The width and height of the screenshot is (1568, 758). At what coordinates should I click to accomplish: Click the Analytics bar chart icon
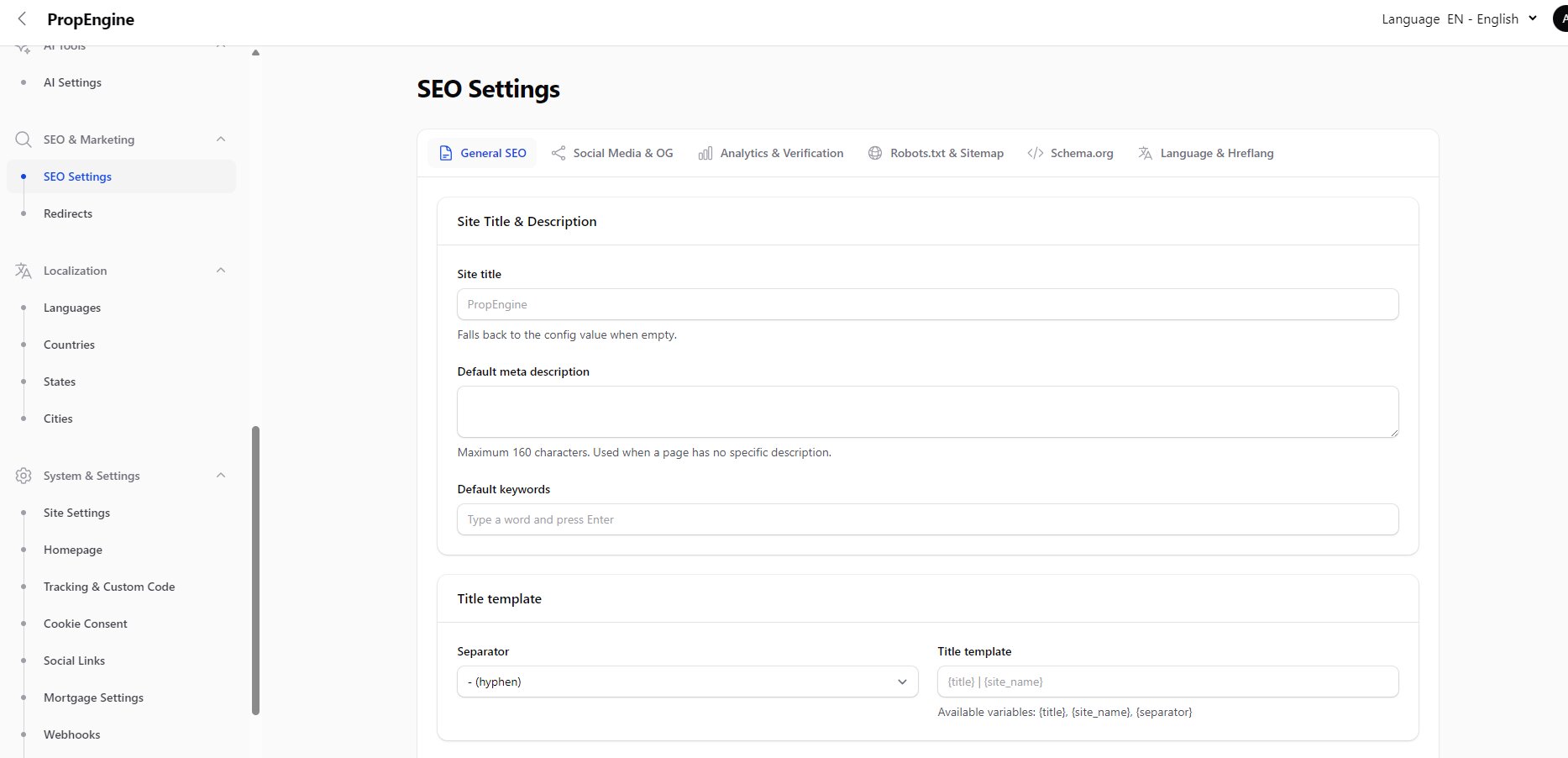click(x=705, y=153)
